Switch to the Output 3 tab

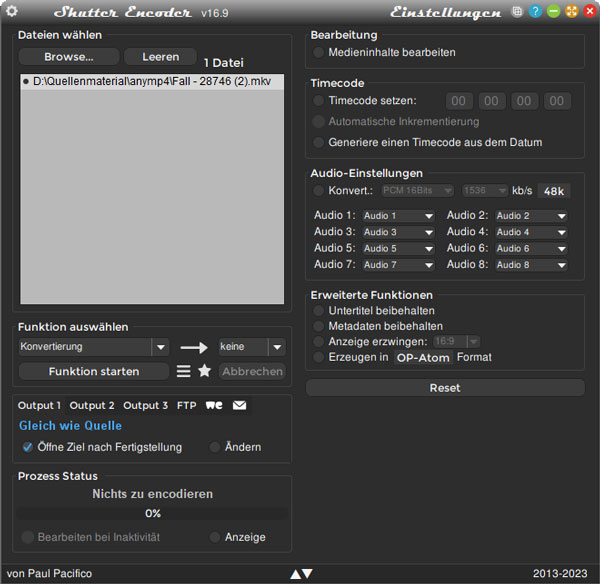pyautogui.click(x=145, y=405)
